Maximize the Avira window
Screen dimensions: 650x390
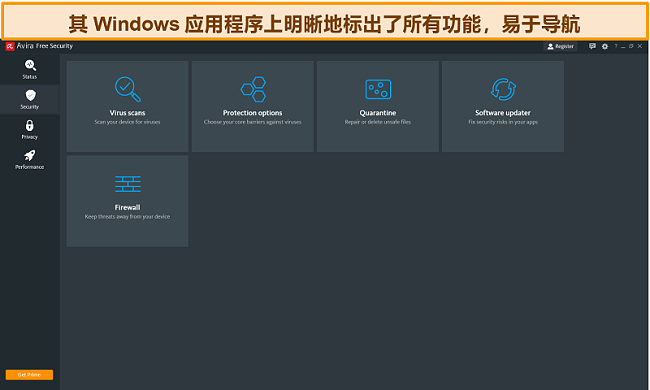tap(631, 46)
